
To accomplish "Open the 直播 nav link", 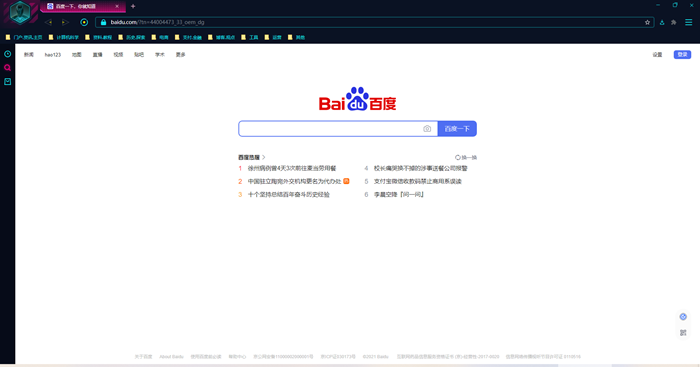I will tap(97, 54).
